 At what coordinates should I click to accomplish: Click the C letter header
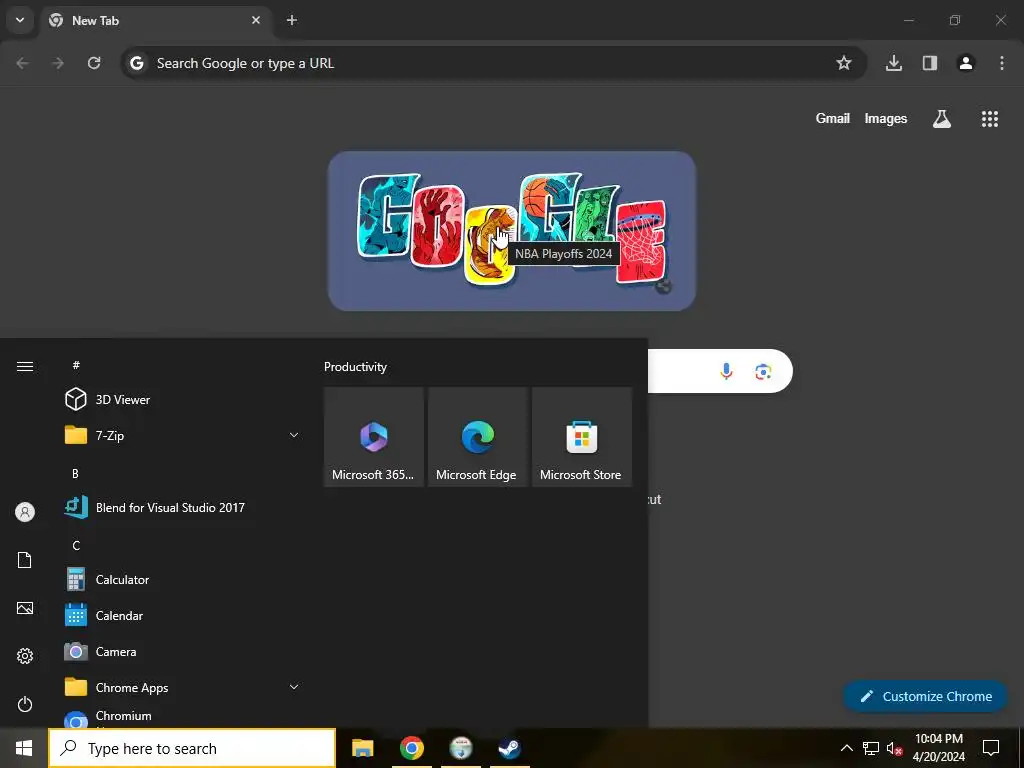pyautogui.click(x=76, y=545)
